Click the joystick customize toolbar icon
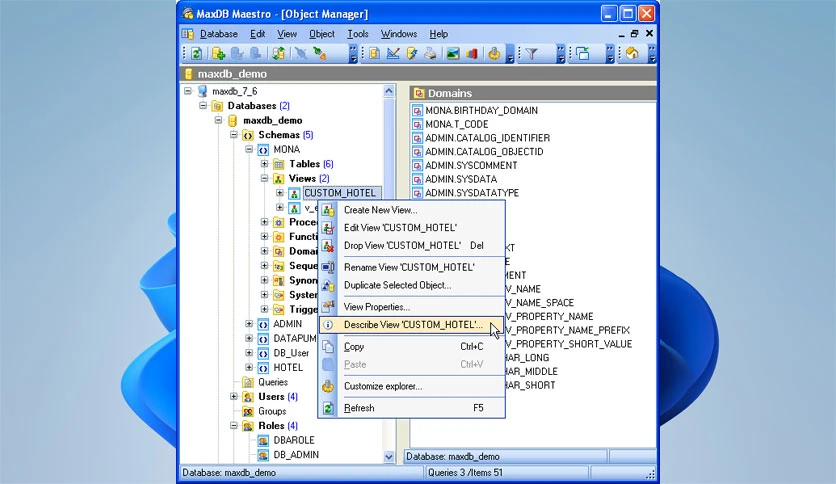The image size is (836, 484). pyautogui.click(x=494, y=53)
